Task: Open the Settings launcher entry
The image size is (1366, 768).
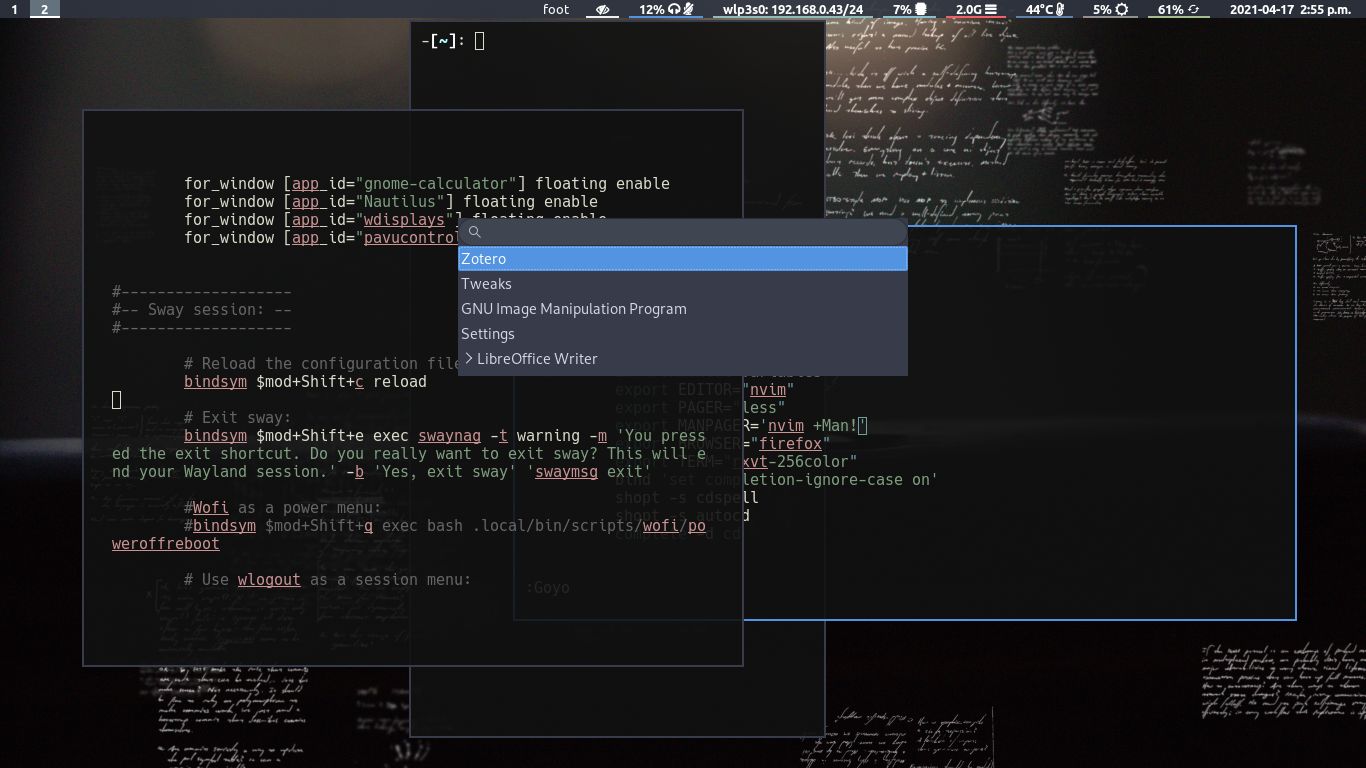Action: coord(488,333)
